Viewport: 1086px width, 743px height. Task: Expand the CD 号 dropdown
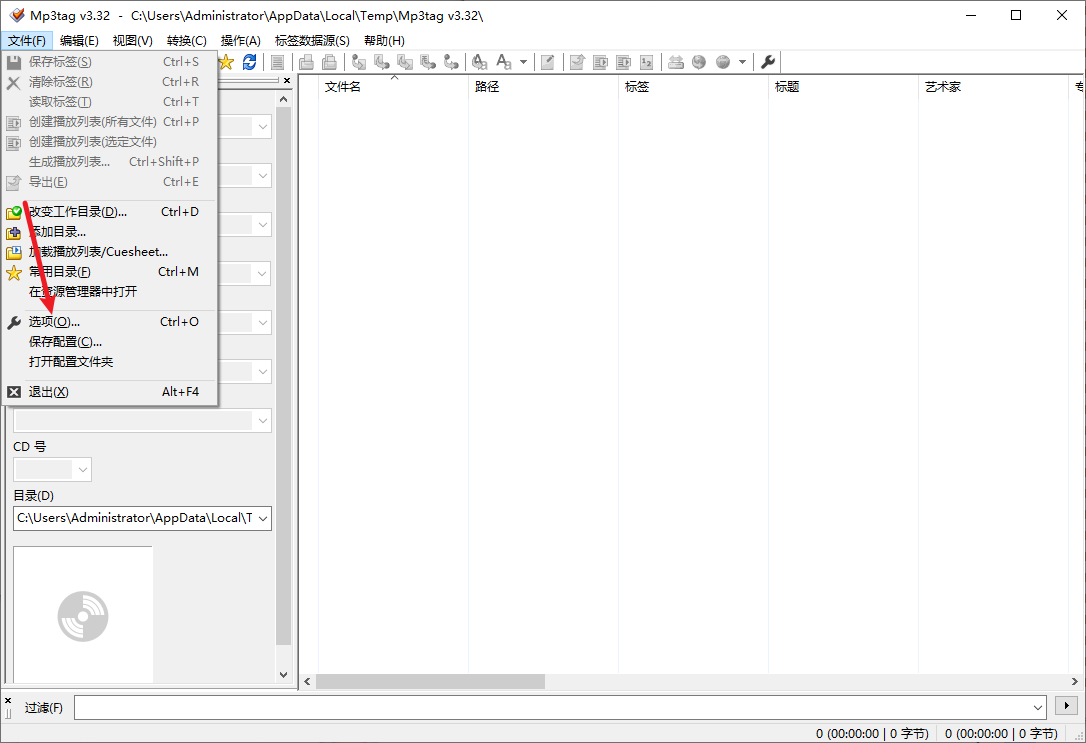(x=81, y=469)
